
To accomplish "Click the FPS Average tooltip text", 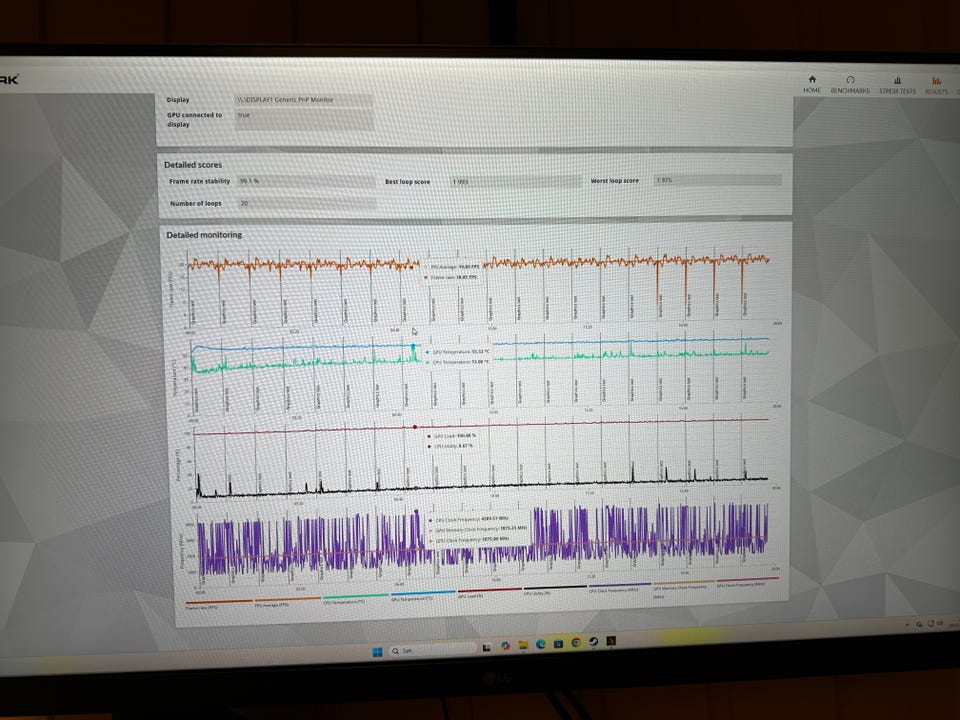I will 454,268.
